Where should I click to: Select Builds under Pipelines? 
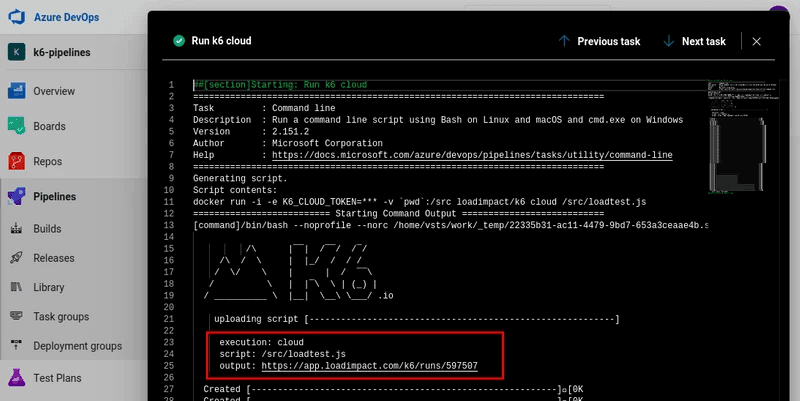click(47, 229)
